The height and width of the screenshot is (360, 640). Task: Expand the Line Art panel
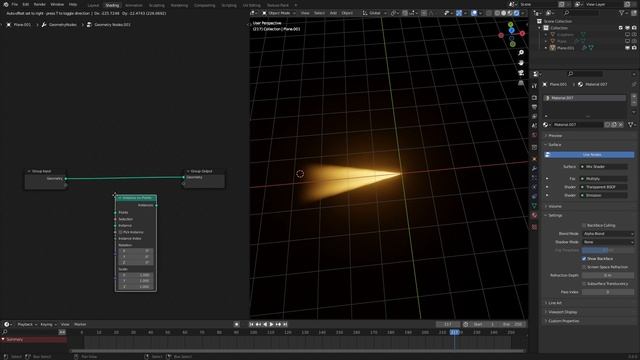[555, 303]
